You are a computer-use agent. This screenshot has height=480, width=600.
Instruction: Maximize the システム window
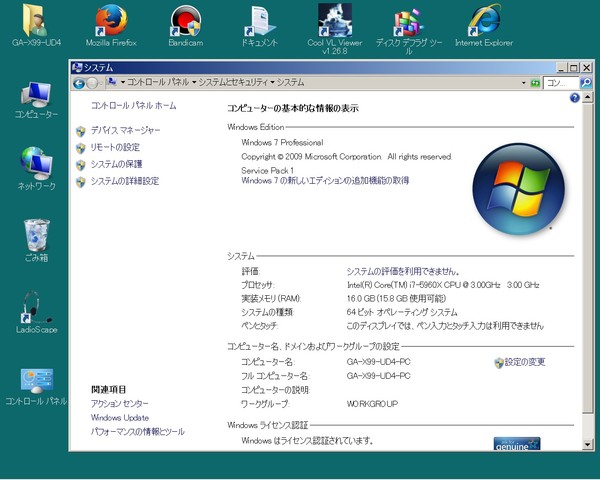click(x=573, y=68)
